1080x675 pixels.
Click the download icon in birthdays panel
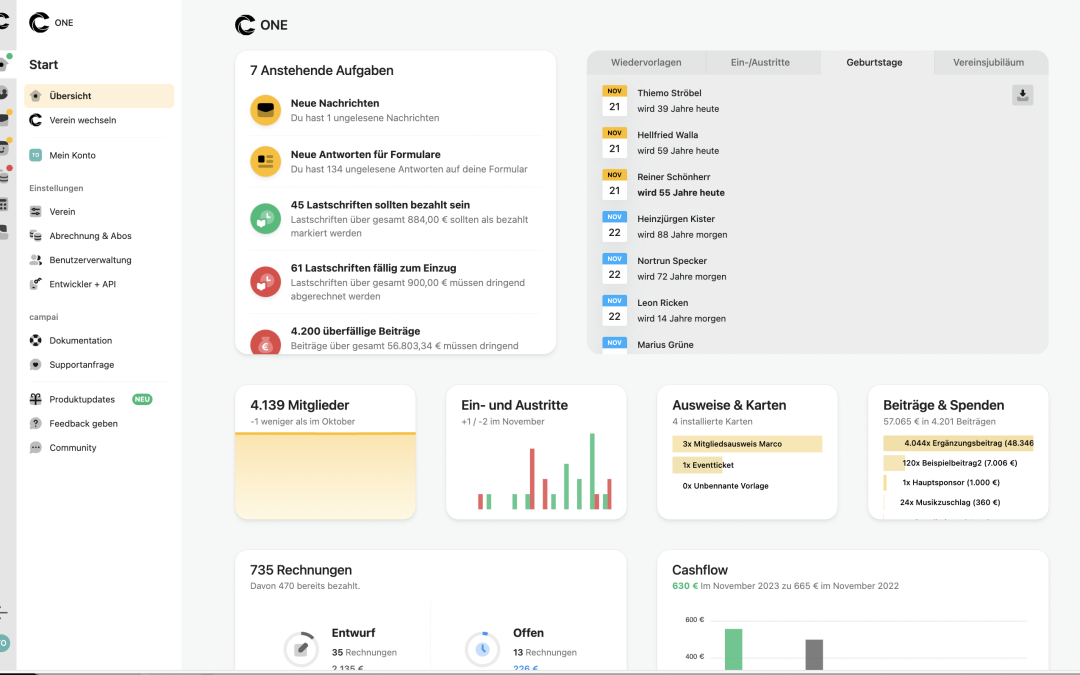coord(1022,95)
